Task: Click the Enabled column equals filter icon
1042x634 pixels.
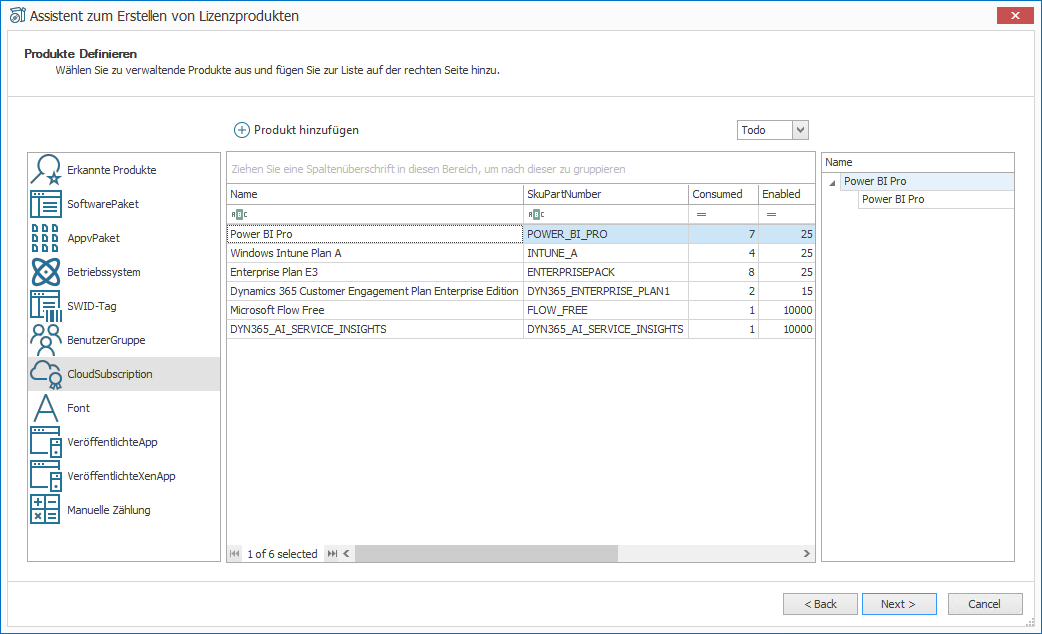Action: click(771, 214)
